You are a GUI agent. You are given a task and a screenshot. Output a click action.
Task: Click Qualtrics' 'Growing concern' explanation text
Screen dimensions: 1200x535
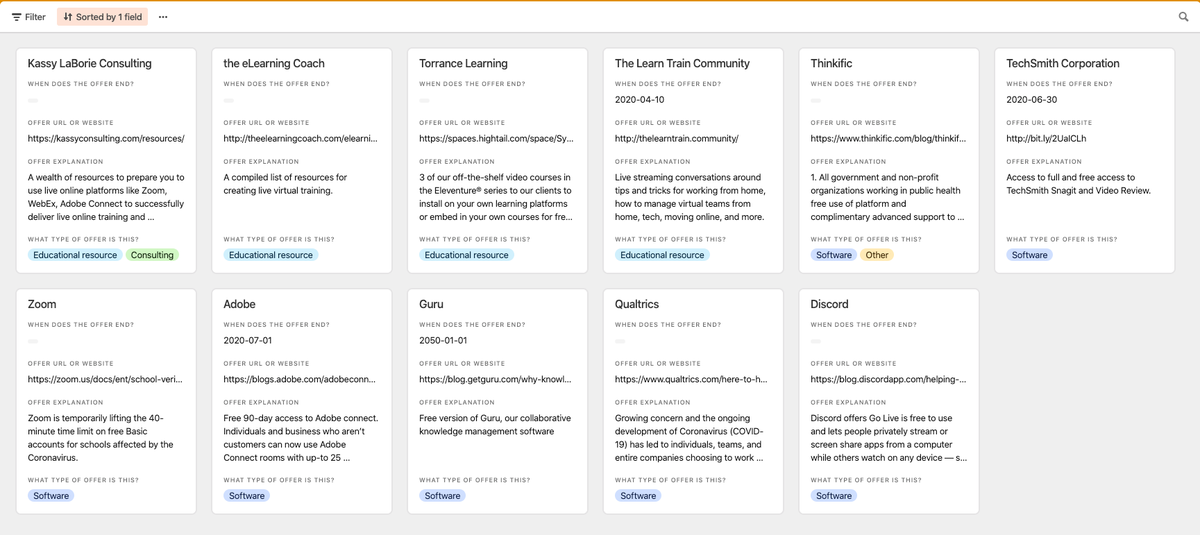(690, 438)
